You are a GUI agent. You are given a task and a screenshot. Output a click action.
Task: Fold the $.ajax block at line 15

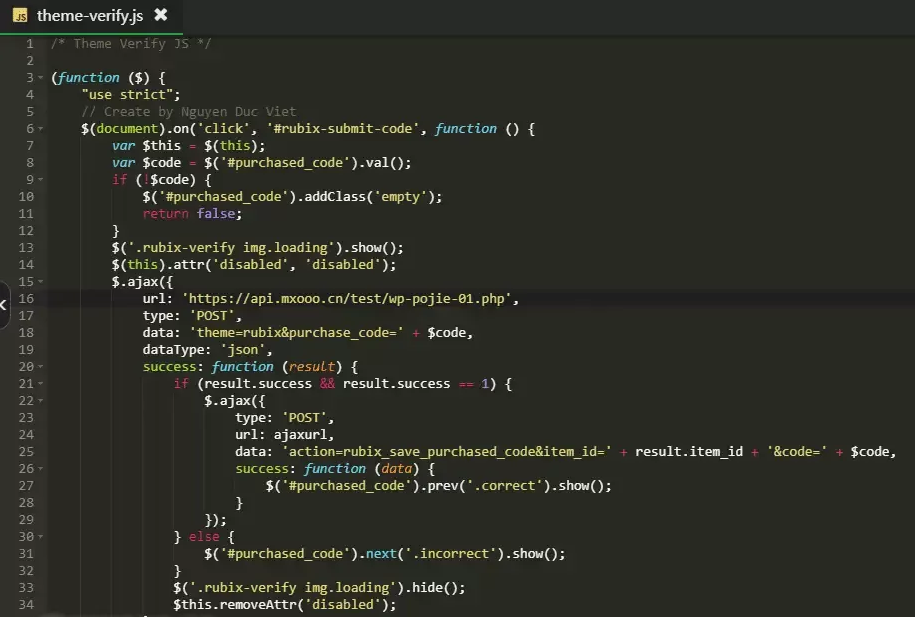click(x=41, y=282)
